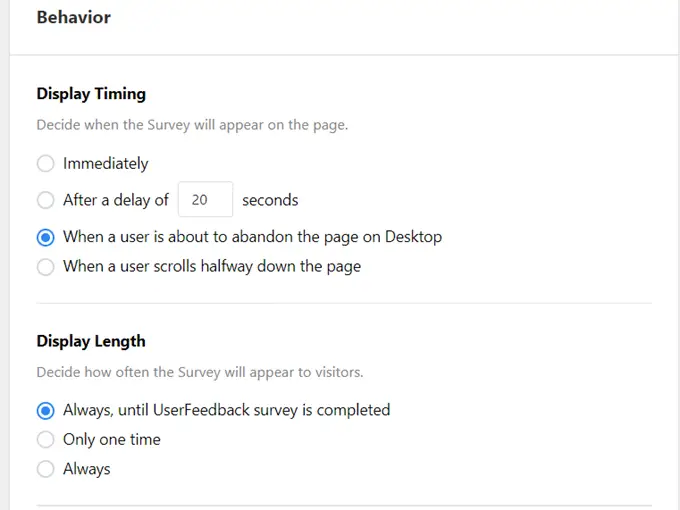The image size is (680, 510).
Task: Click the 'After a delay of' label text
Action: click(x=116, y=200)
